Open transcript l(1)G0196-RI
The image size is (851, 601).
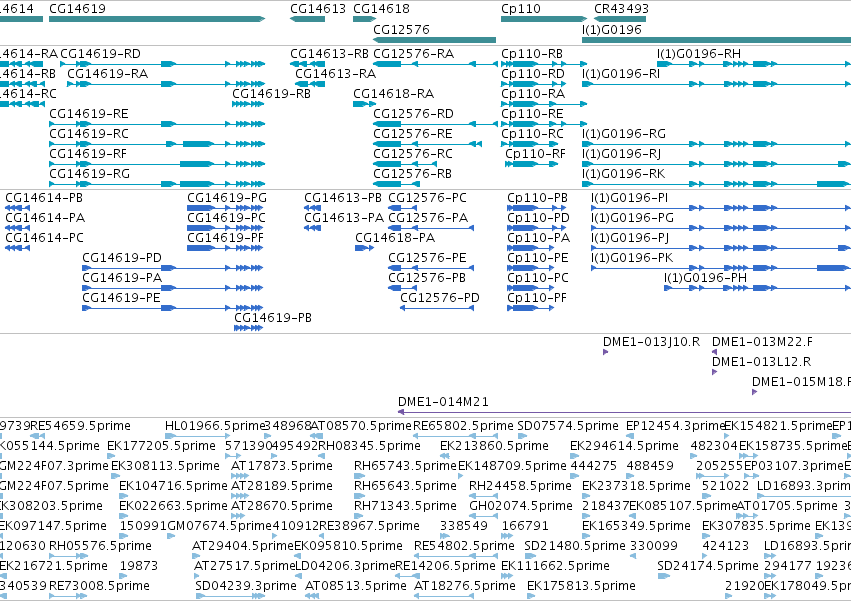[716, 84]
